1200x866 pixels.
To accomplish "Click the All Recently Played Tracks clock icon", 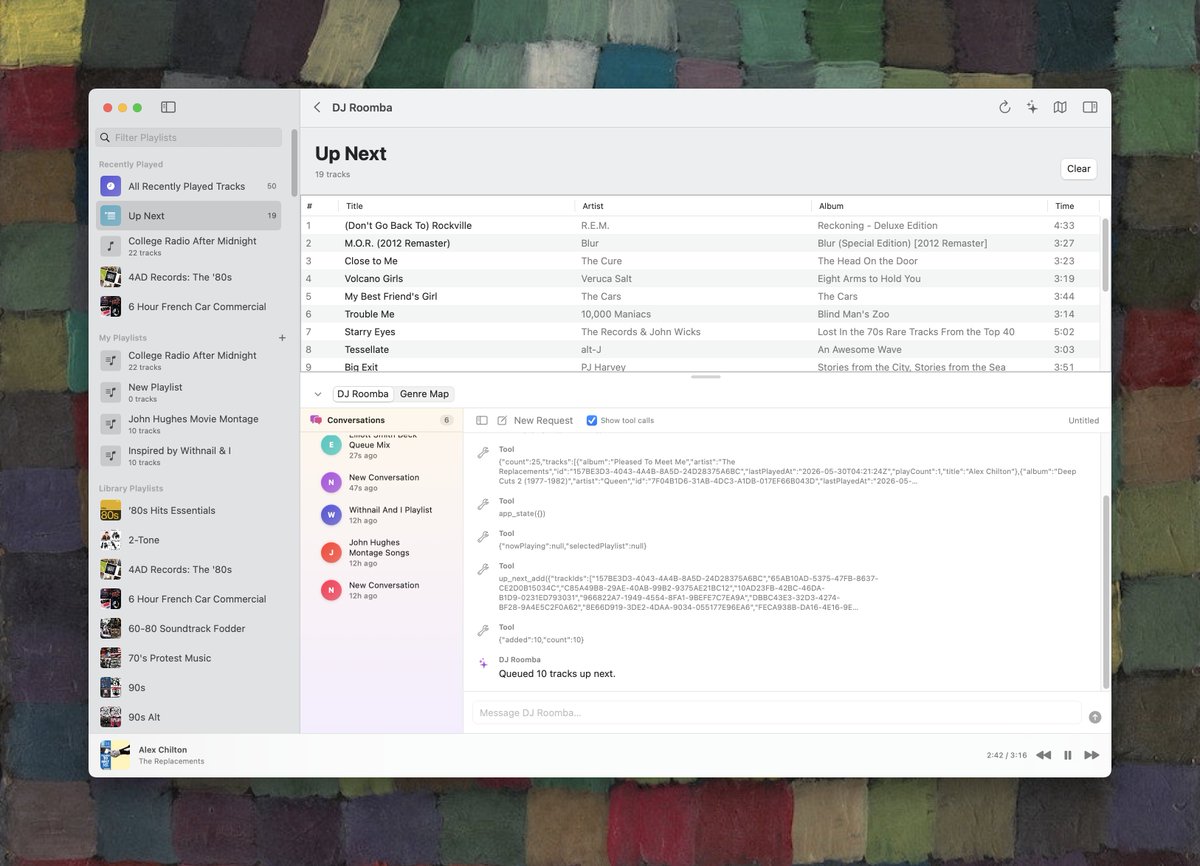I will 110,186.
